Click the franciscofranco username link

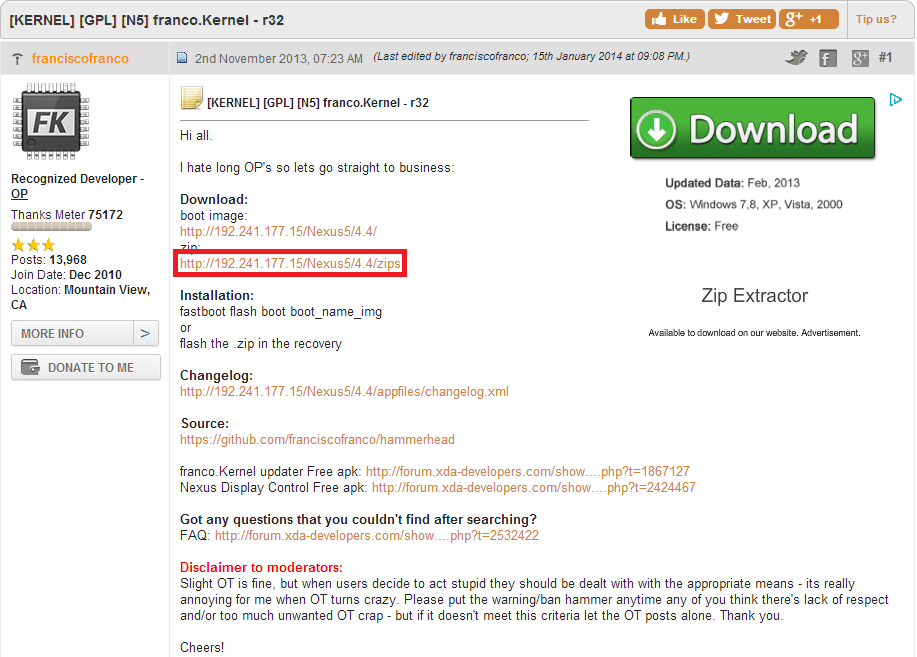80,59
